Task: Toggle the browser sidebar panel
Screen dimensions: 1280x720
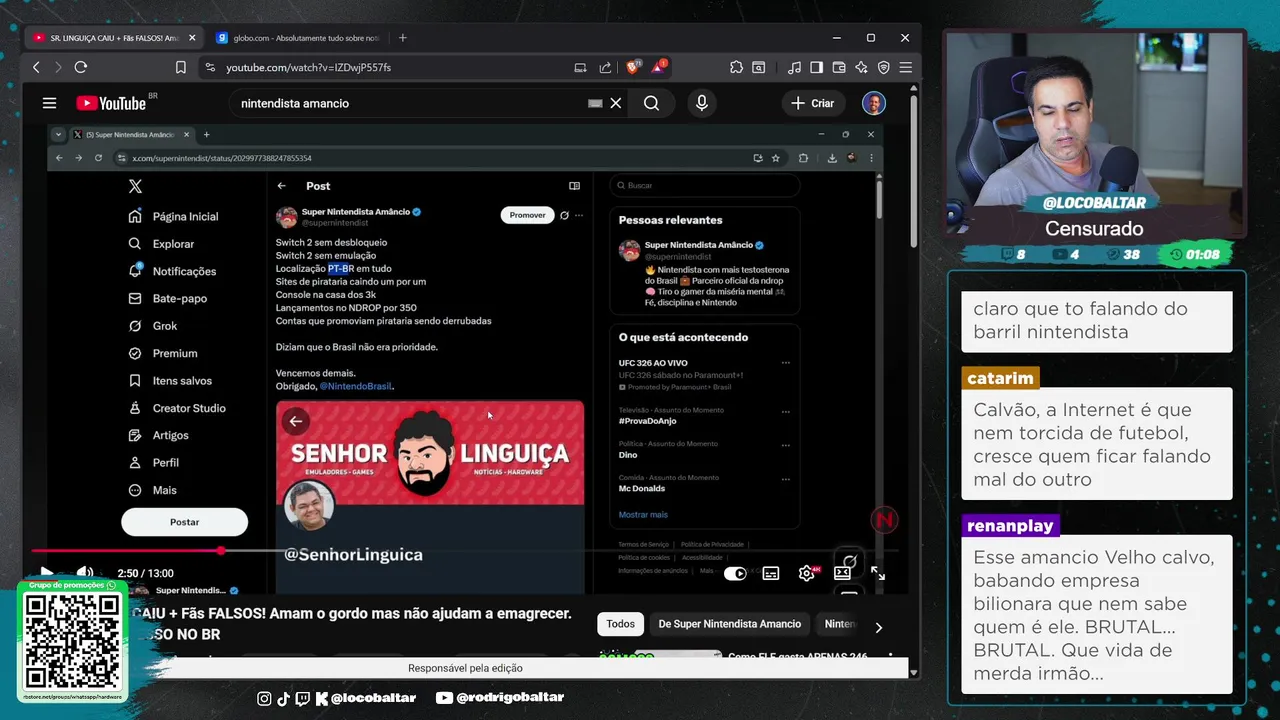Action: (816, 67)
